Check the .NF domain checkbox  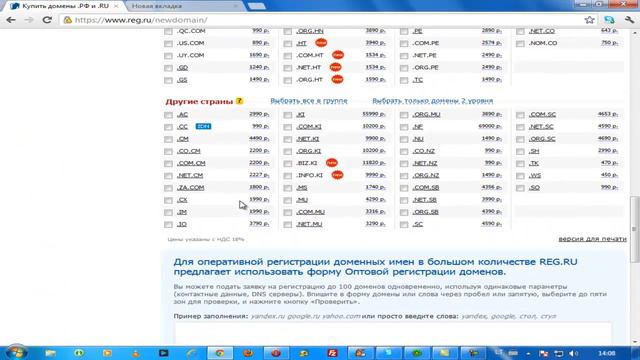404,127
